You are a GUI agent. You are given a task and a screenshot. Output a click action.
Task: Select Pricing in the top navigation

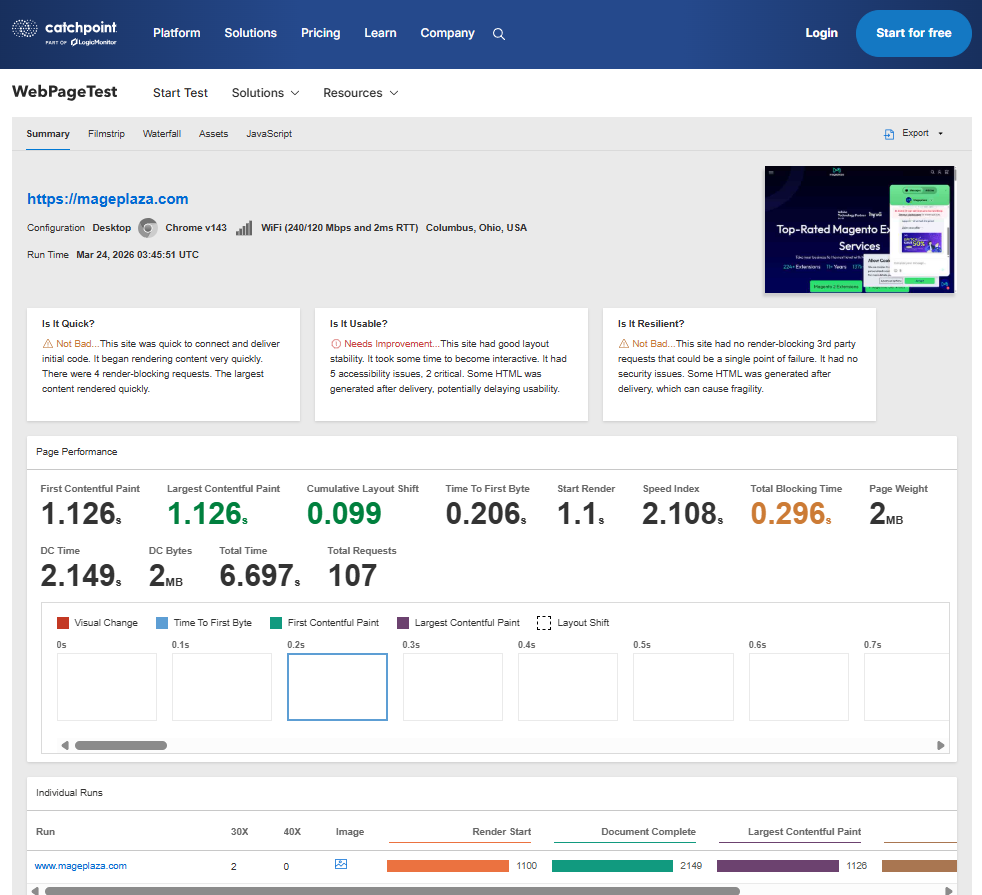pyautogui.click(x=320, y=33)
